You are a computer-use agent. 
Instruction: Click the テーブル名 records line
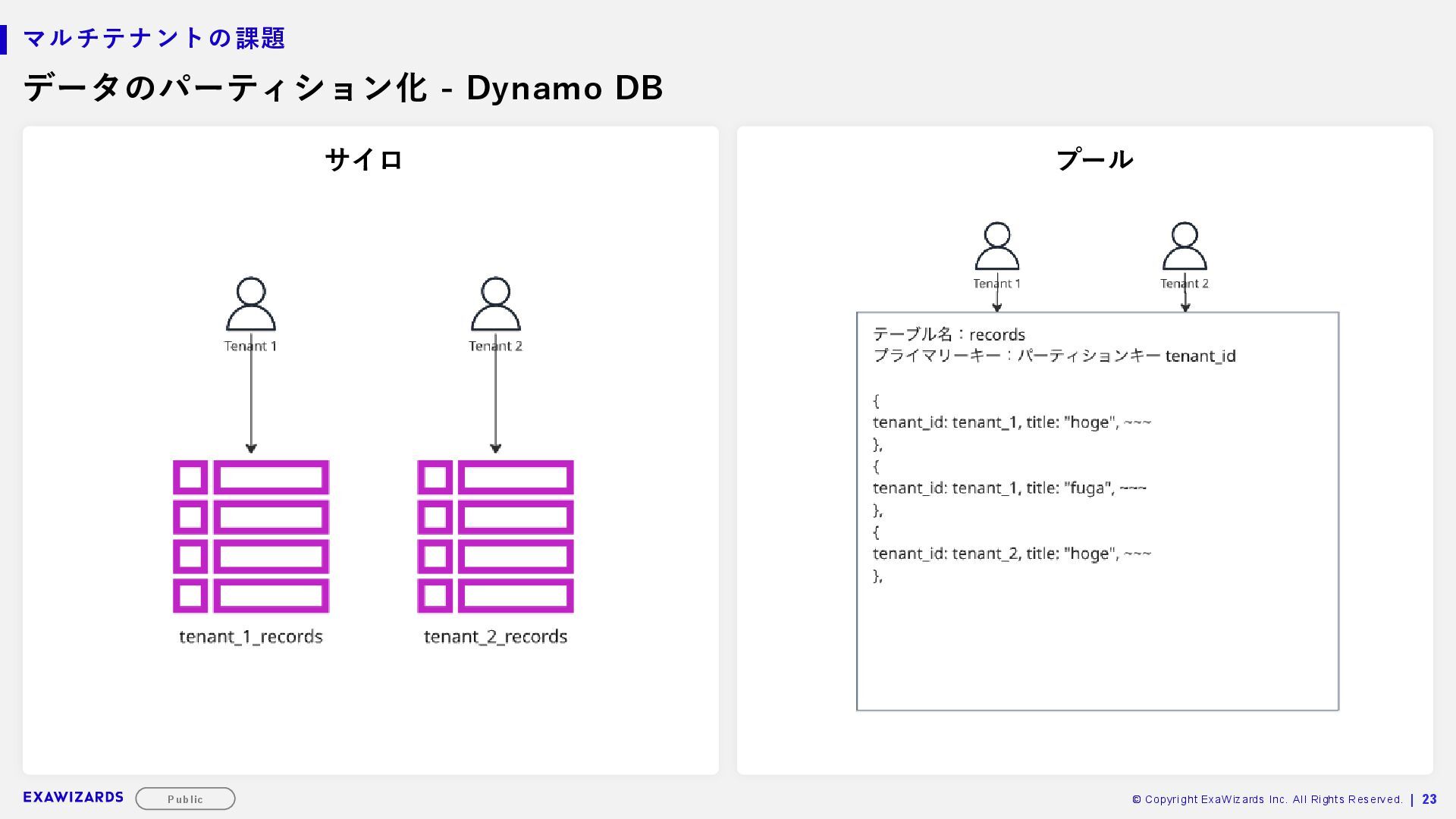coord(949,334)
